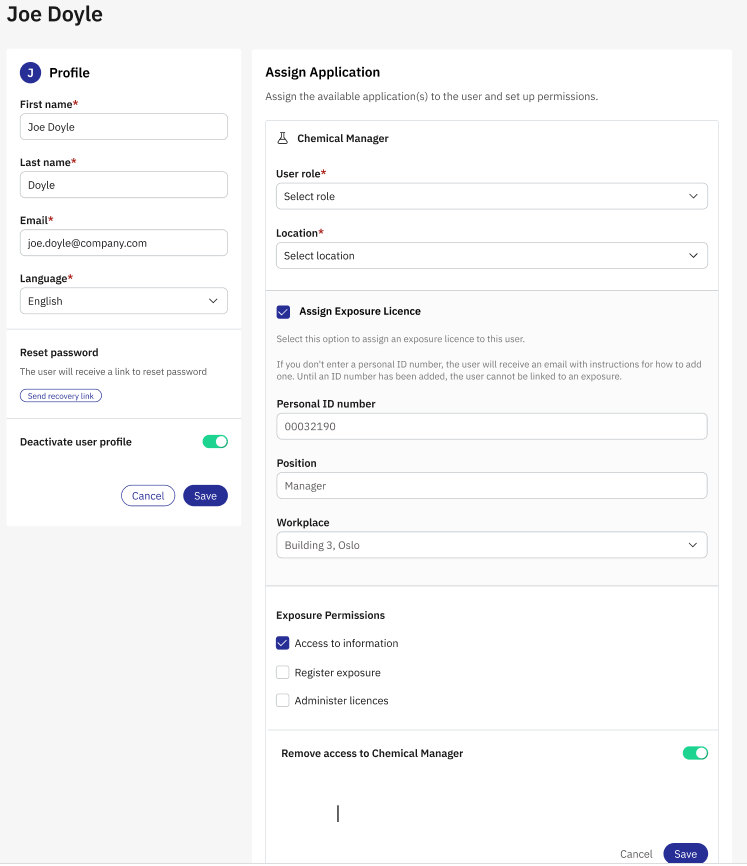Viewport: 747px width, 866px height.
Task: Expand the Select location dropdown
Action: click(491, 256)
